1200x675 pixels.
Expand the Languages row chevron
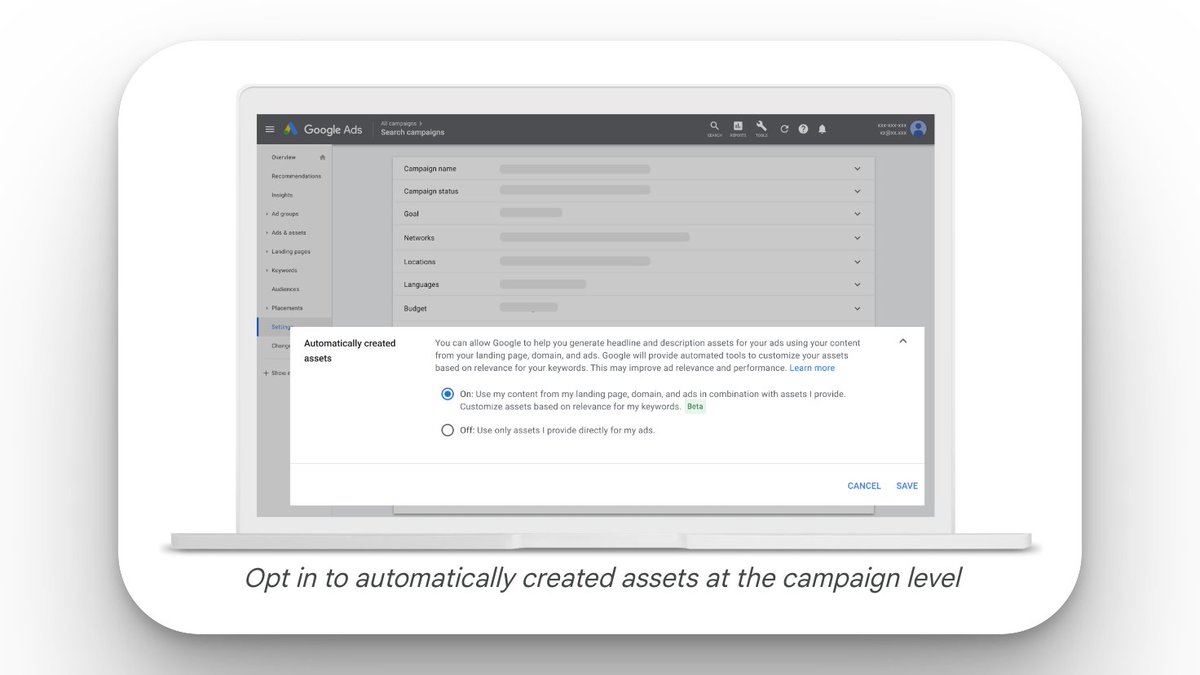857,285
